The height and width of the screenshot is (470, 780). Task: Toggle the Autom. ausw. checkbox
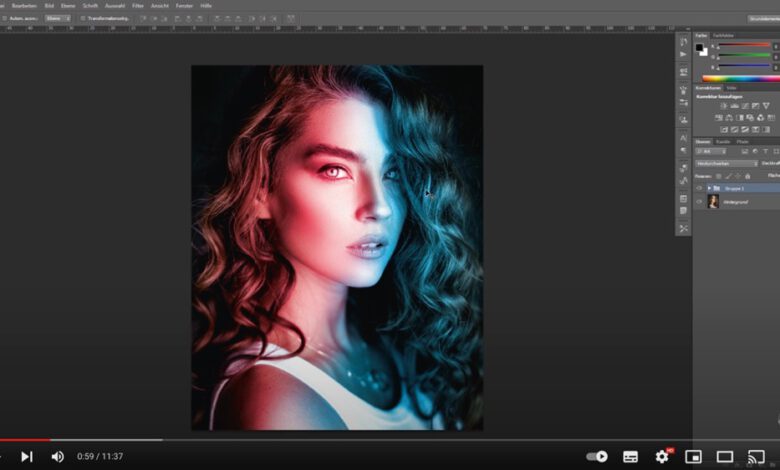point(4,18)
